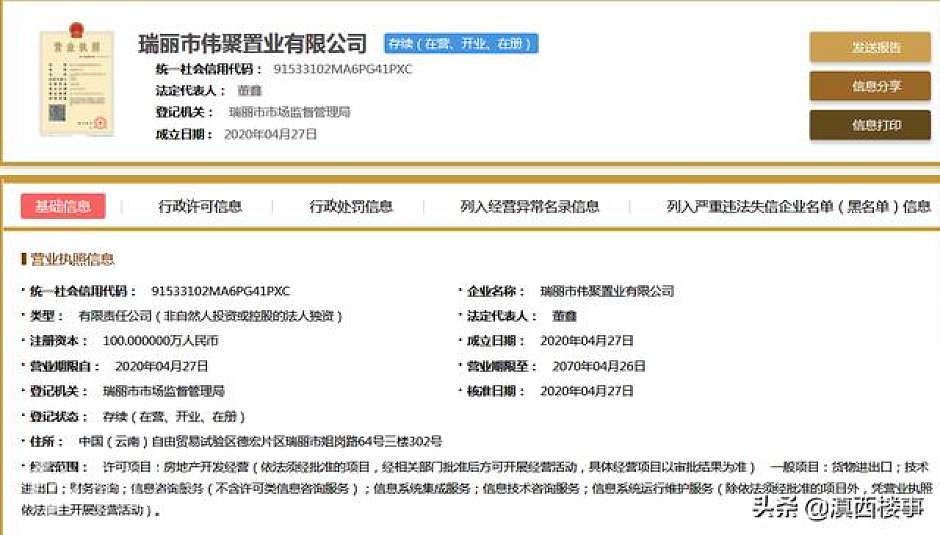Click the 注册资本 value 100.000000万人民币

coord(161,341)
